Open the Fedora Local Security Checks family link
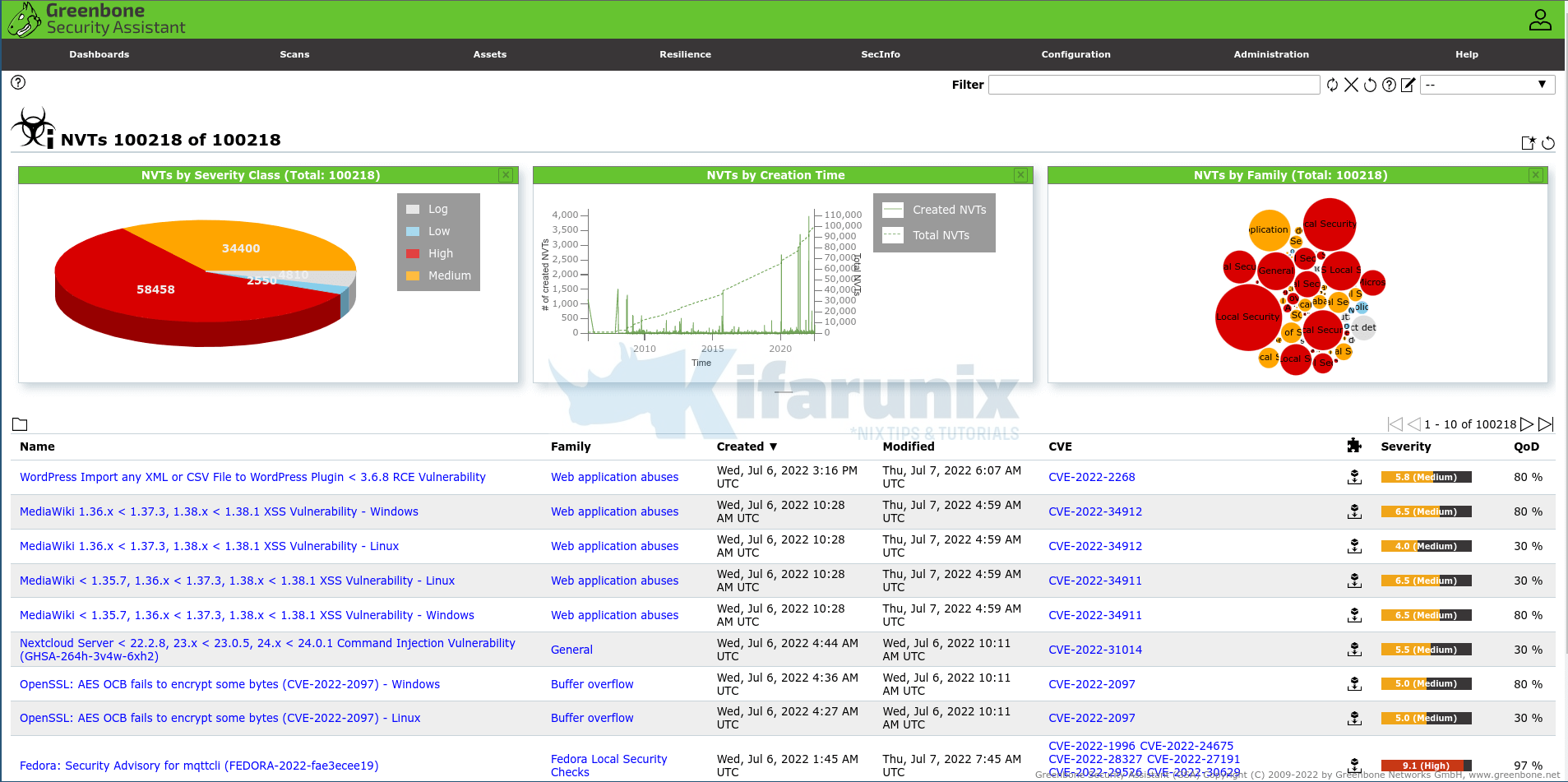This screenshot has width=1568, height=782. pos(608,766)
